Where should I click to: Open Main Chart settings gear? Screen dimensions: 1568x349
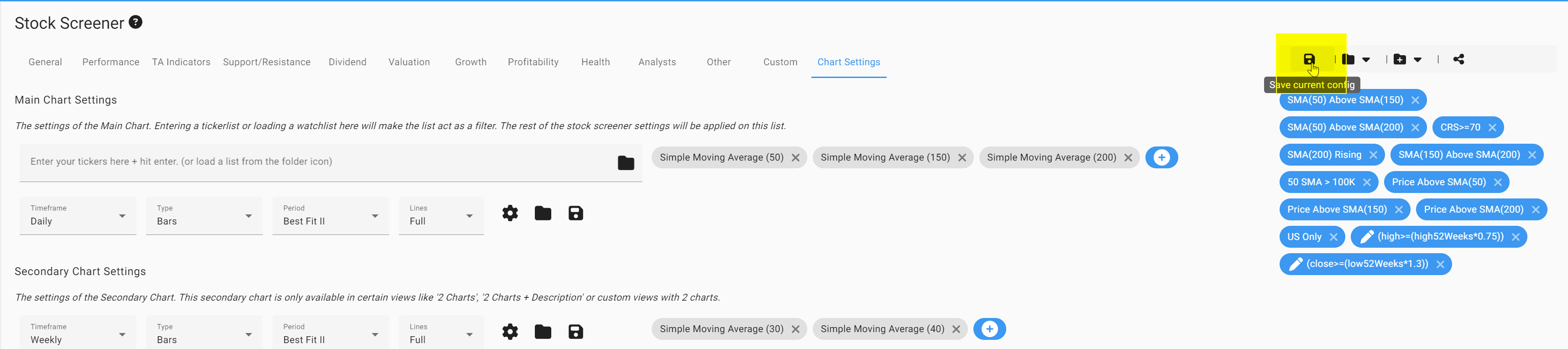pyautogui.click(x=509, y=214)
